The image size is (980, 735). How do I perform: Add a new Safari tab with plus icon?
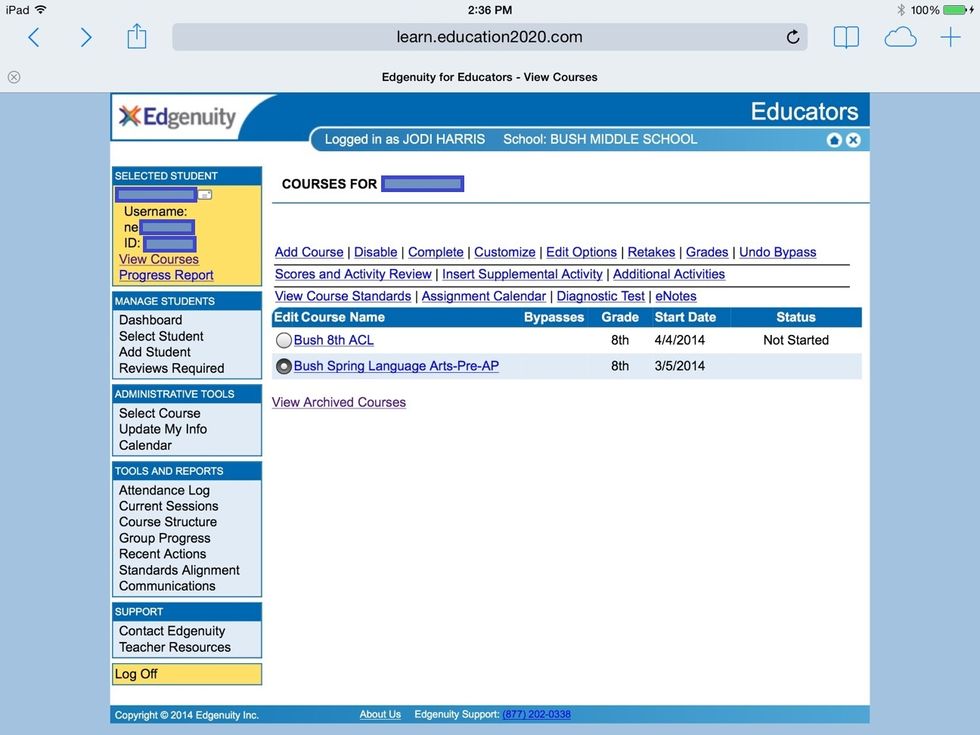coord(950,37)
